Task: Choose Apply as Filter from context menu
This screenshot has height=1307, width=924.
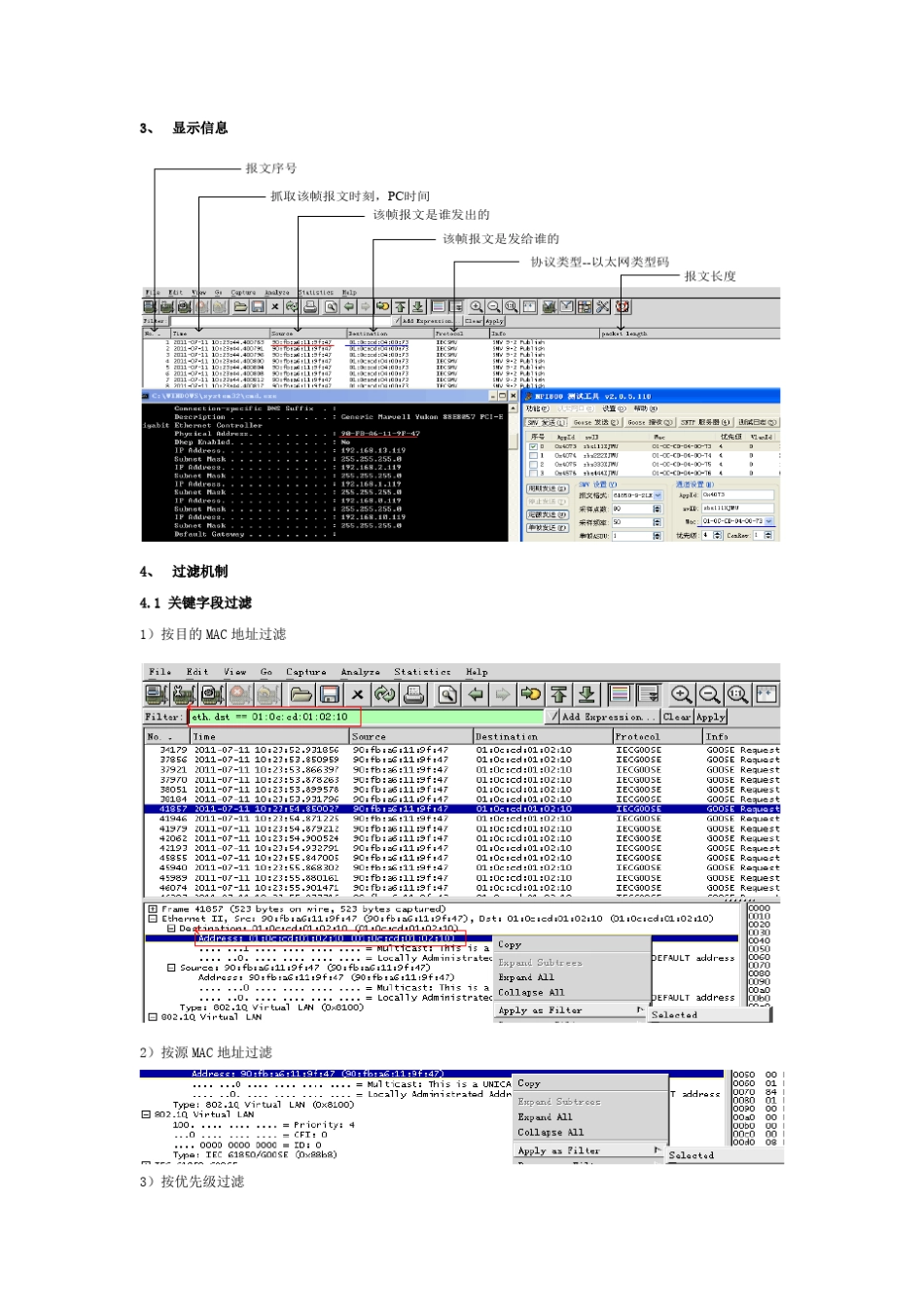Action: point(541,1010)
